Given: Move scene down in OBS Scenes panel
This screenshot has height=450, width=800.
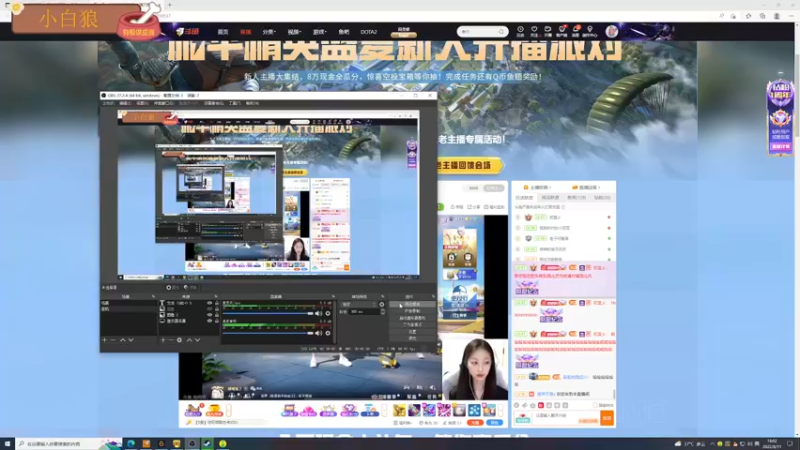Looking at the screenshot, I should tap(131, 340).
